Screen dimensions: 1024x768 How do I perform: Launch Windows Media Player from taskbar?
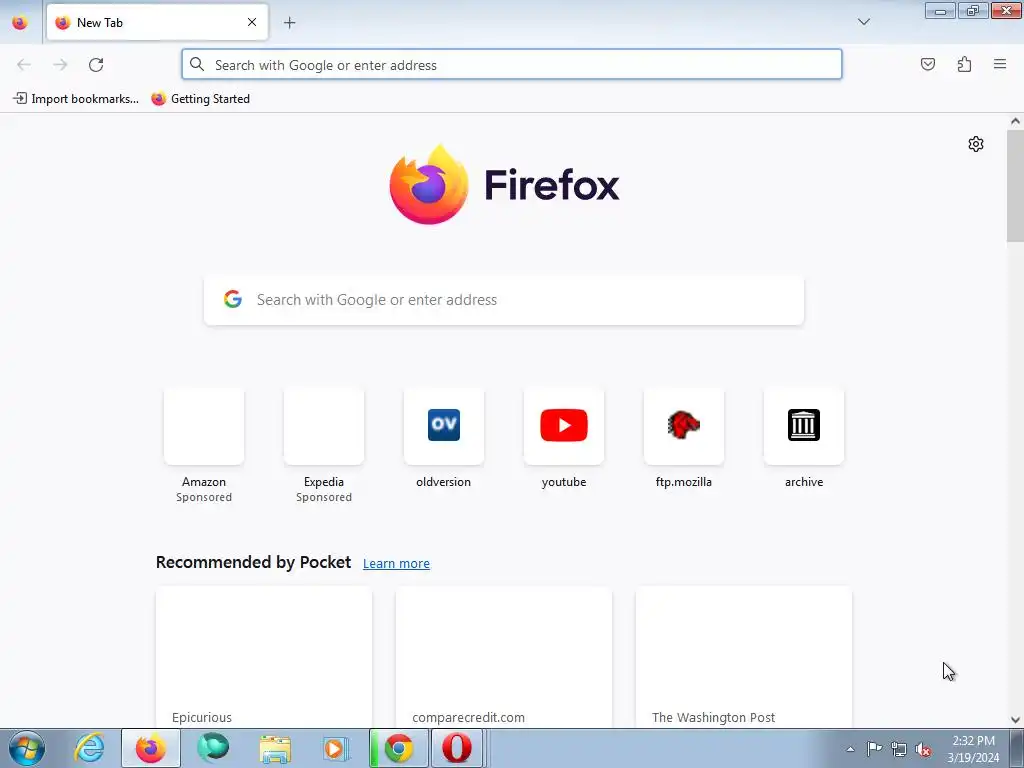click(x=336, y=748)
